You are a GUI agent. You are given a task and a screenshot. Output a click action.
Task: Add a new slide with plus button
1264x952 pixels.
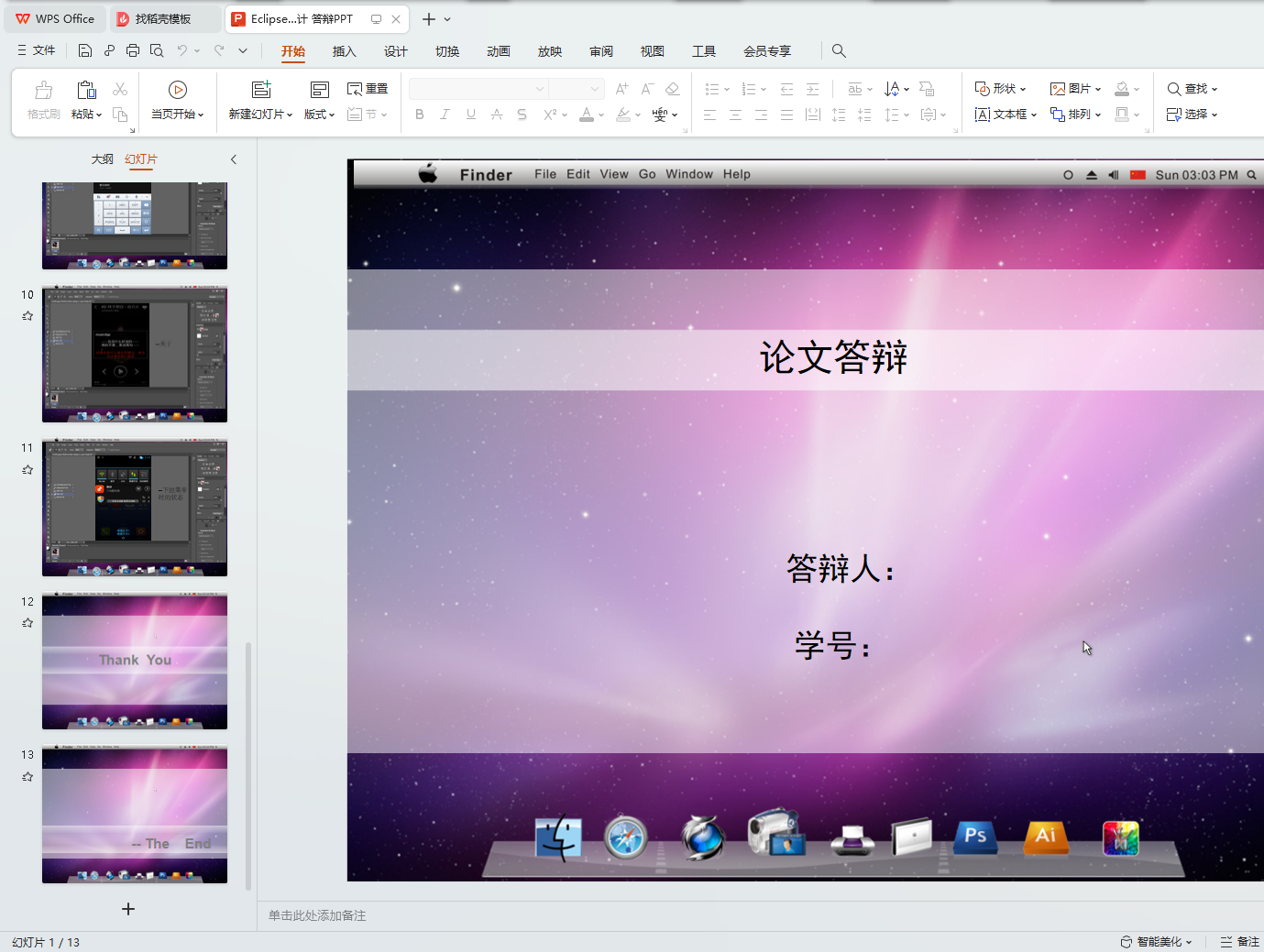click(128, 909)
